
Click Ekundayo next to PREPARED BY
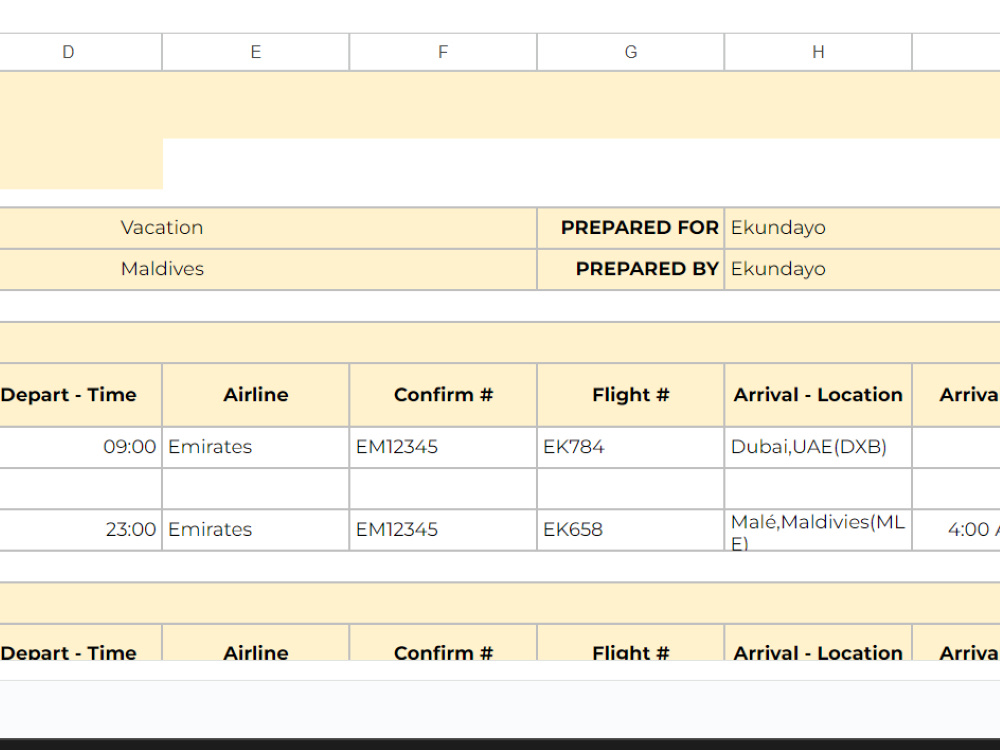click(x=862, y=269)
